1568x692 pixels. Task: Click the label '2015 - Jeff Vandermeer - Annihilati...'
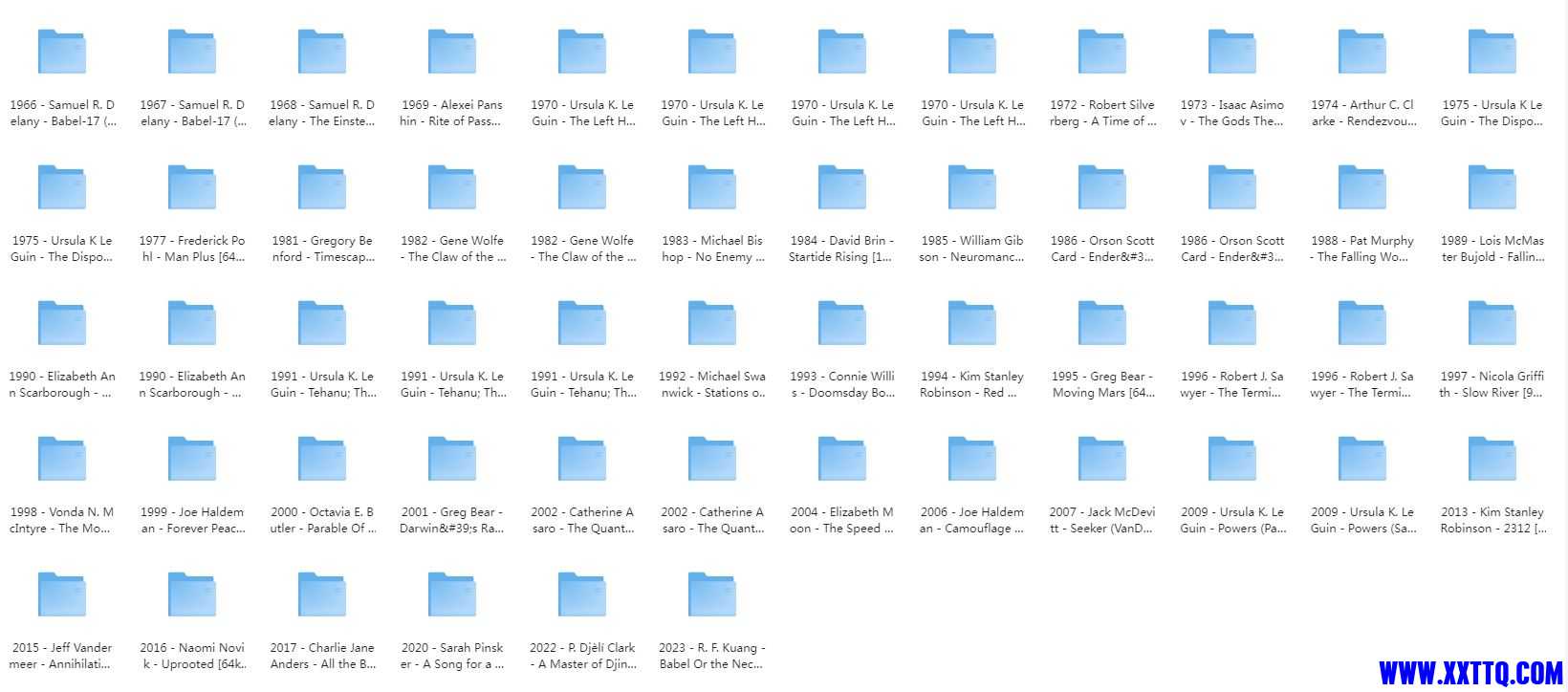click(62, 656)
